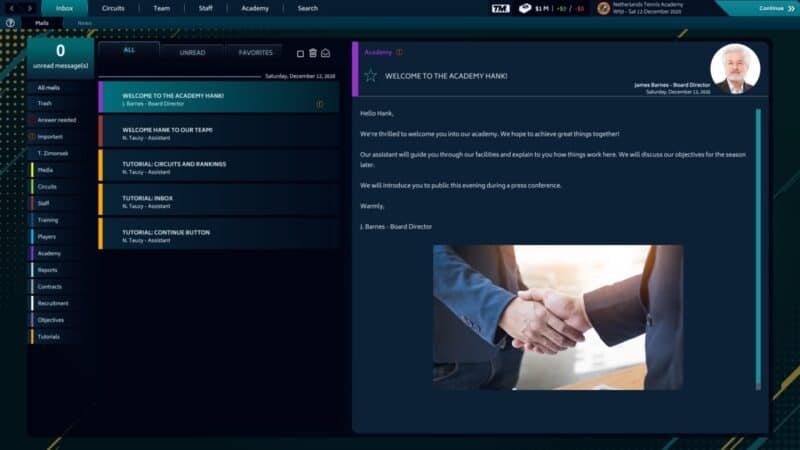
Task: Open the help question mark icon
Action: (x=10, y=23)
